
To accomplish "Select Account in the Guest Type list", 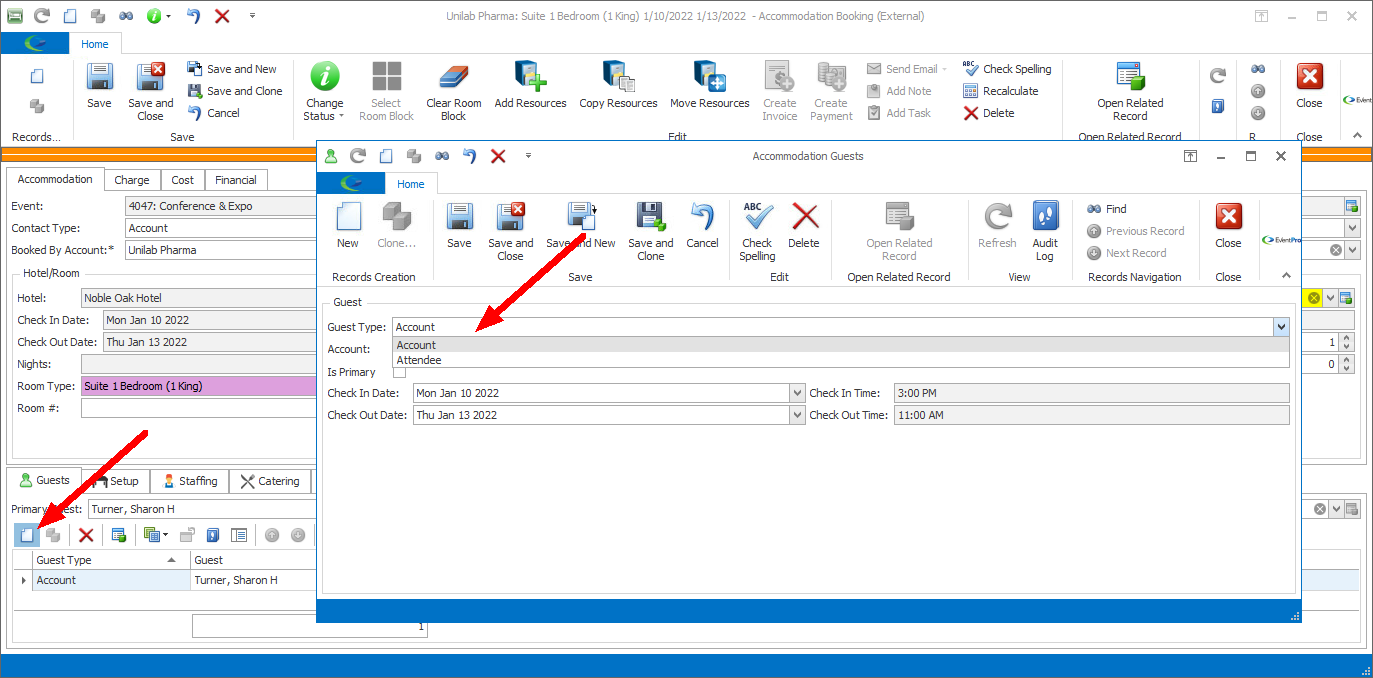I will [x=840, y=345].
